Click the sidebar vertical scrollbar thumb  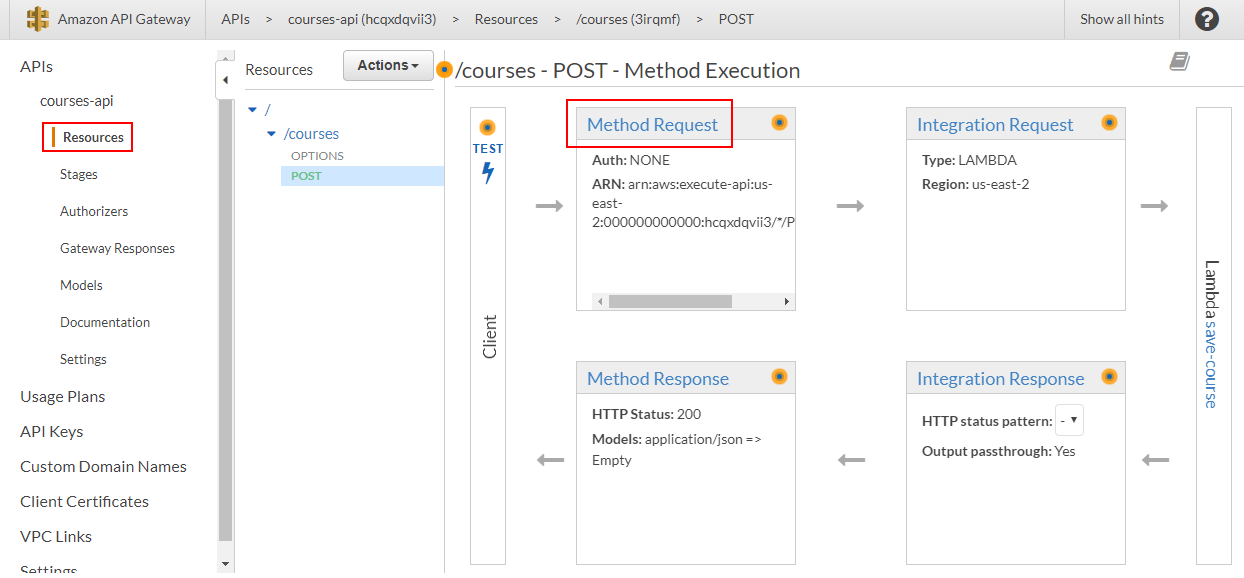coord(225,320)
